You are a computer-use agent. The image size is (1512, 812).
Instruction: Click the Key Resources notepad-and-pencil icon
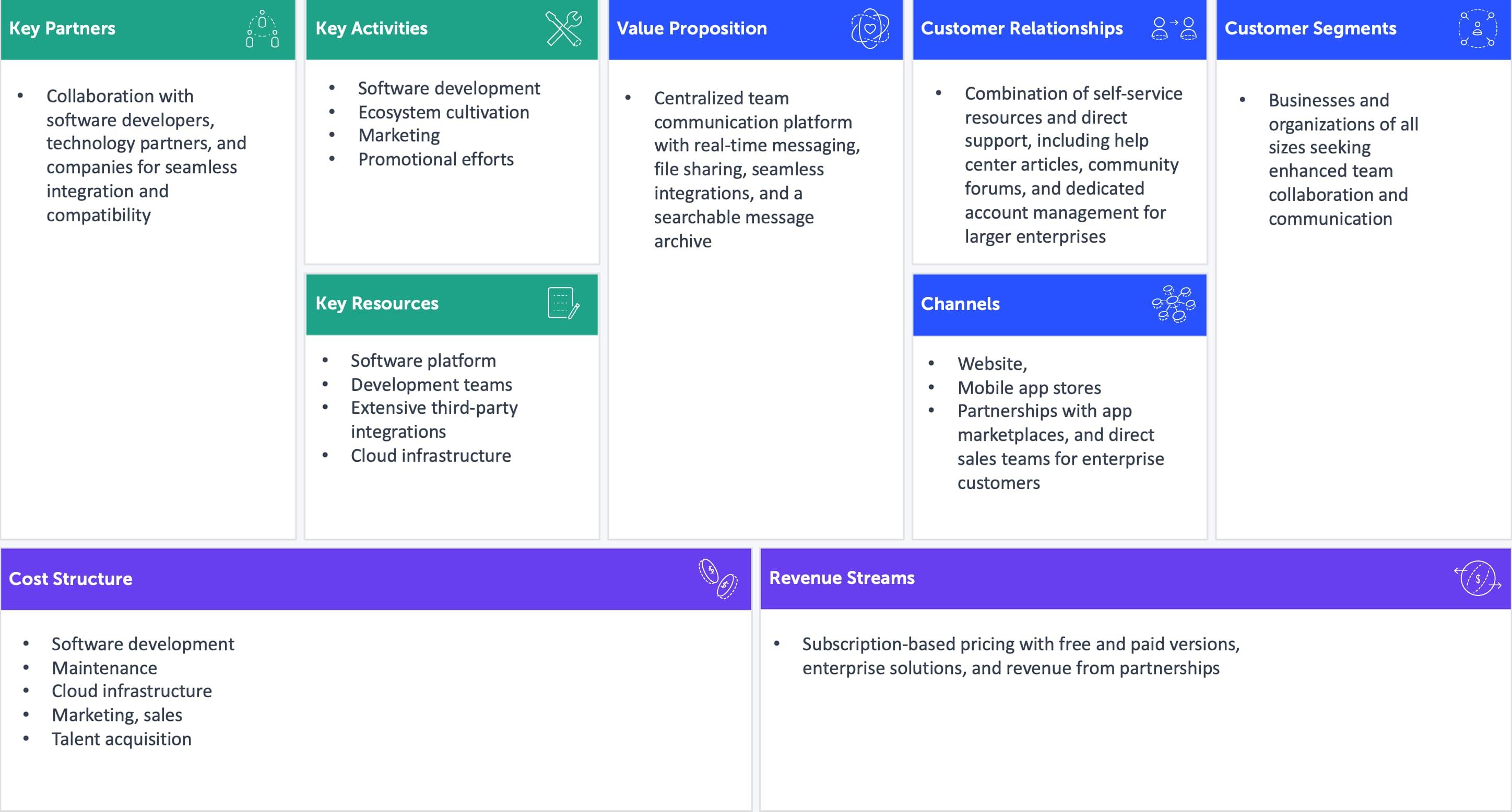563,303
